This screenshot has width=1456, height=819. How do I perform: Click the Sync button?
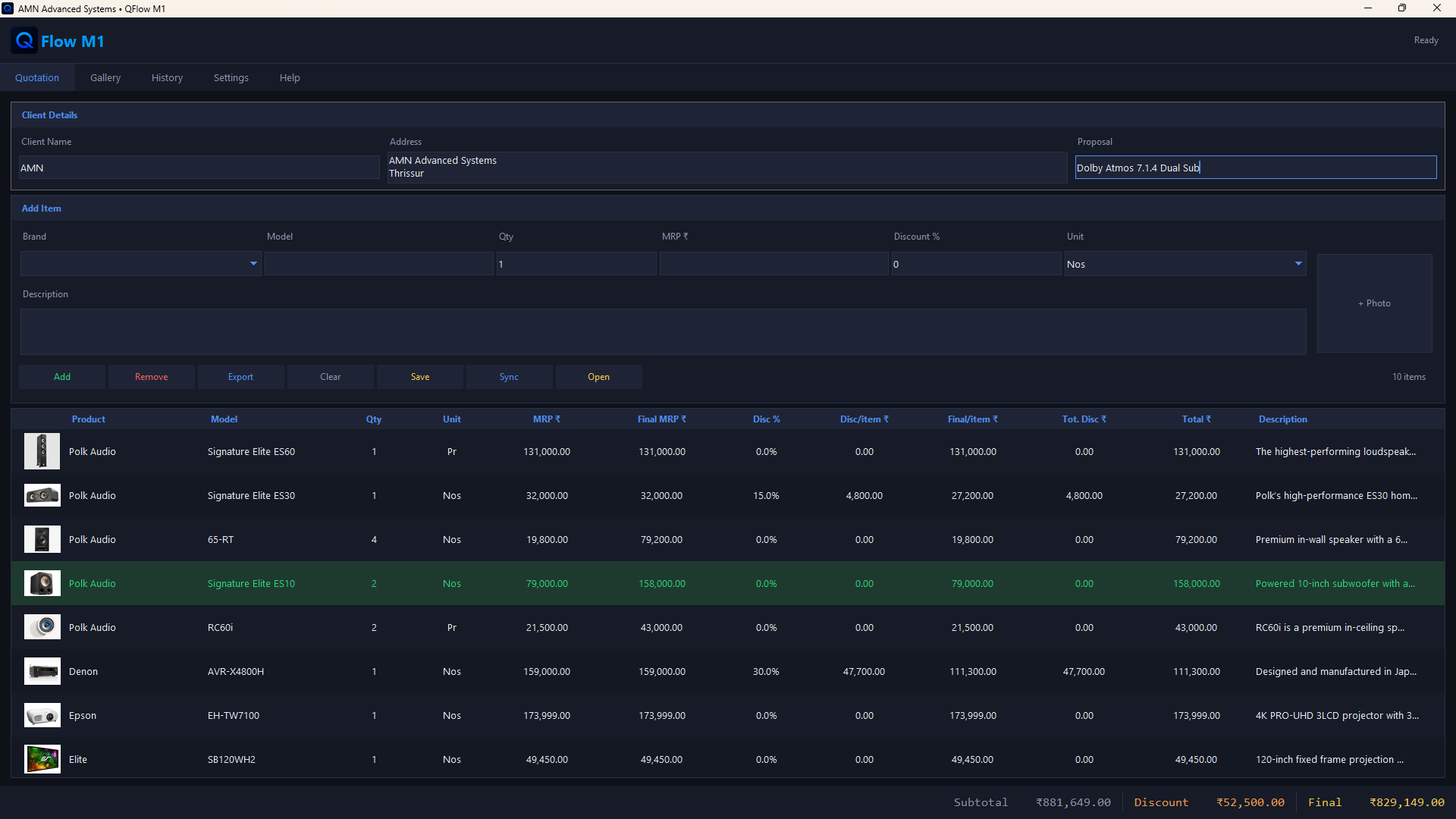[x=510, y=377]
